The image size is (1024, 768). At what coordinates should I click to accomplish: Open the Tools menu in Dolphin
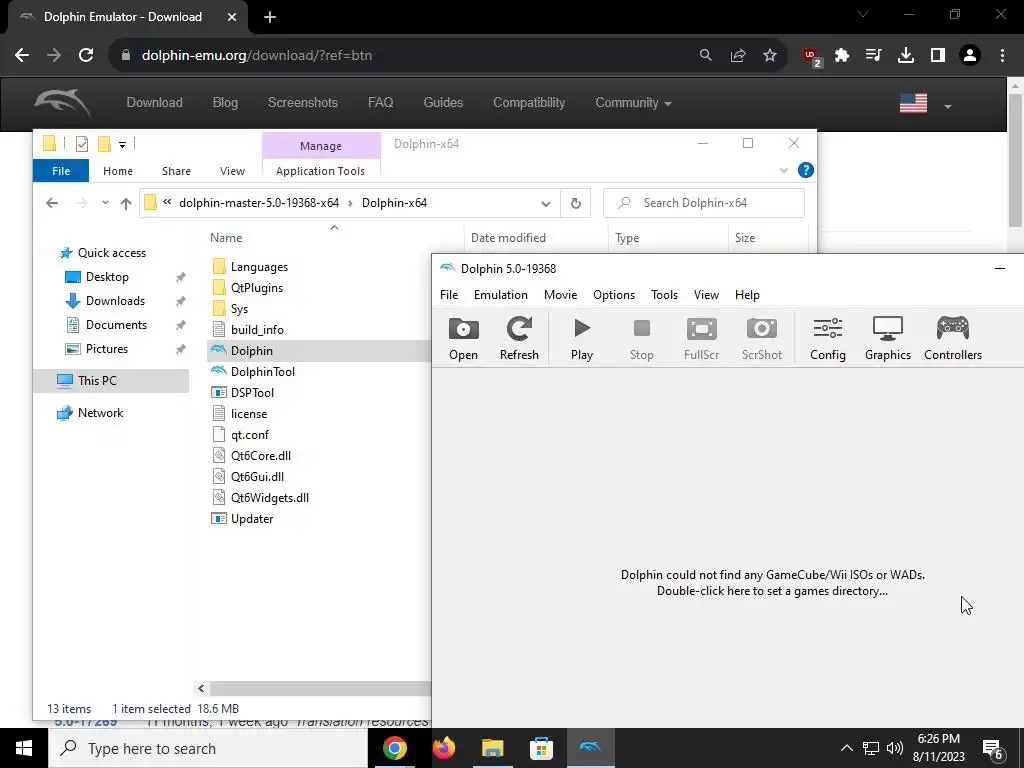664,295
